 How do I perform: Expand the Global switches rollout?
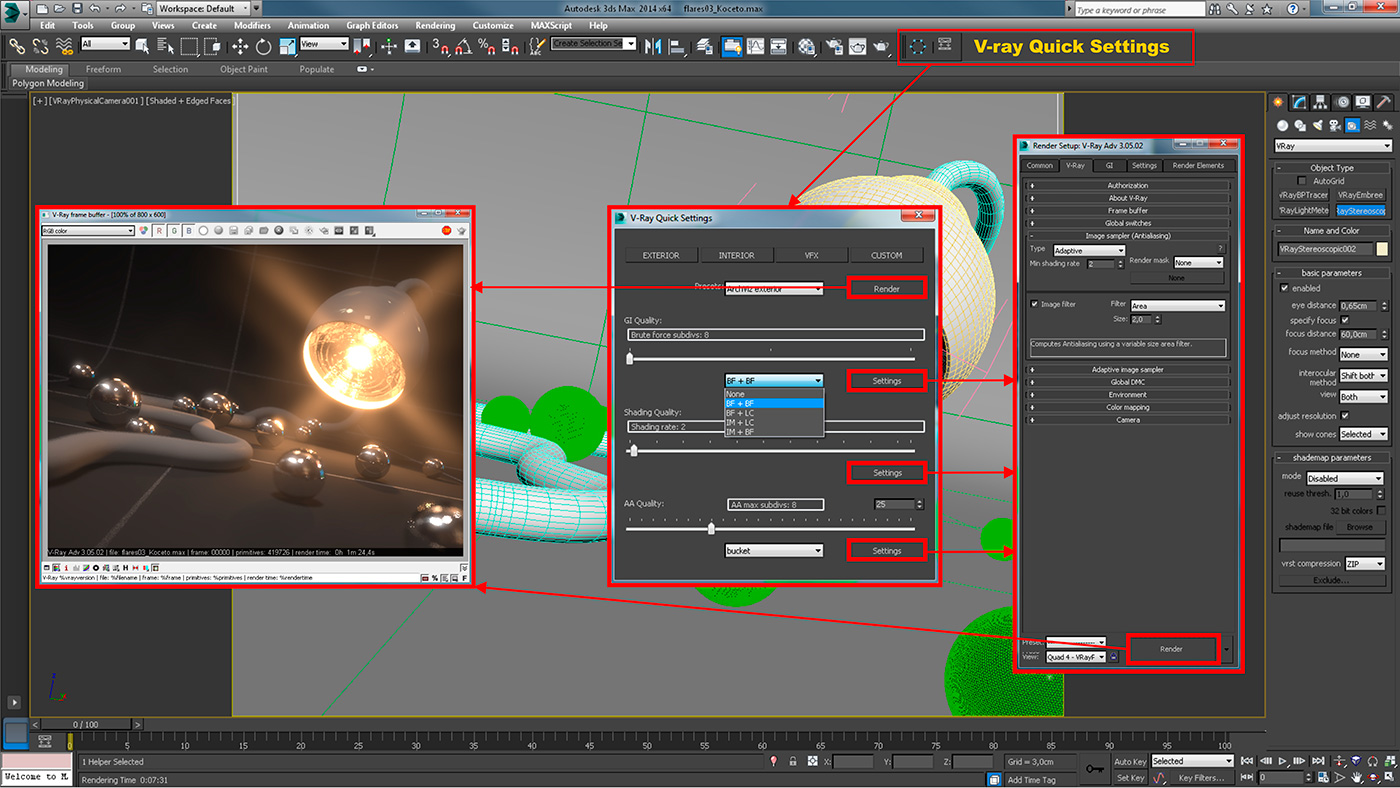1128,223
